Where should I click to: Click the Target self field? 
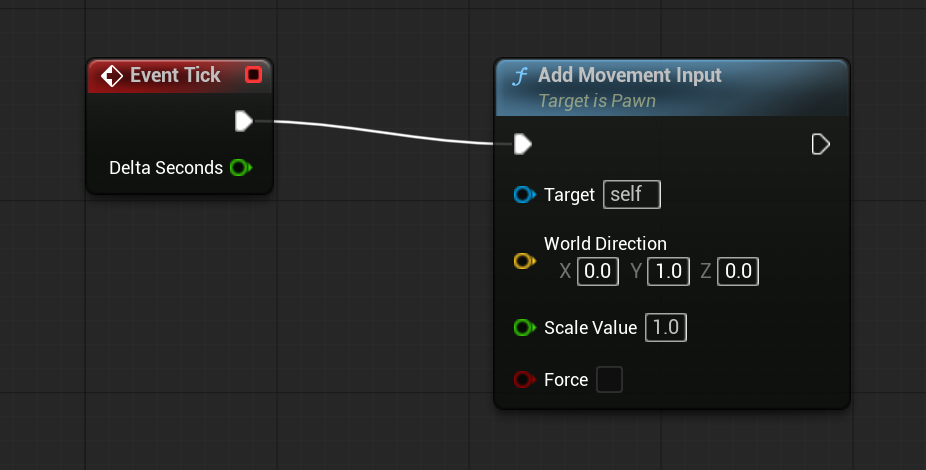632,194
